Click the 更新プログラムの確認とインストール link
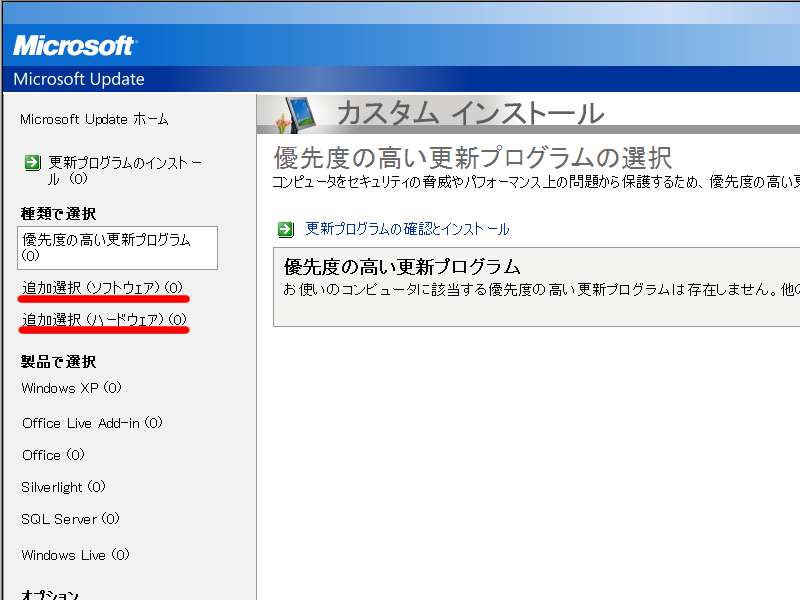The width and height of the screenshot is (800, 600). click(407, 229)
